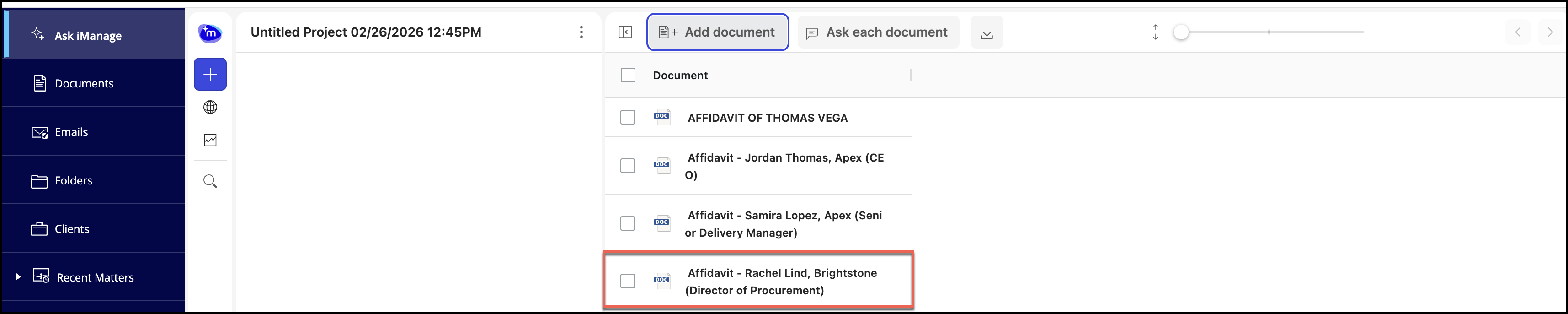Click the row height arrows icon
This screenshot has width=1568, height=314.
(x=1155, y=32)
